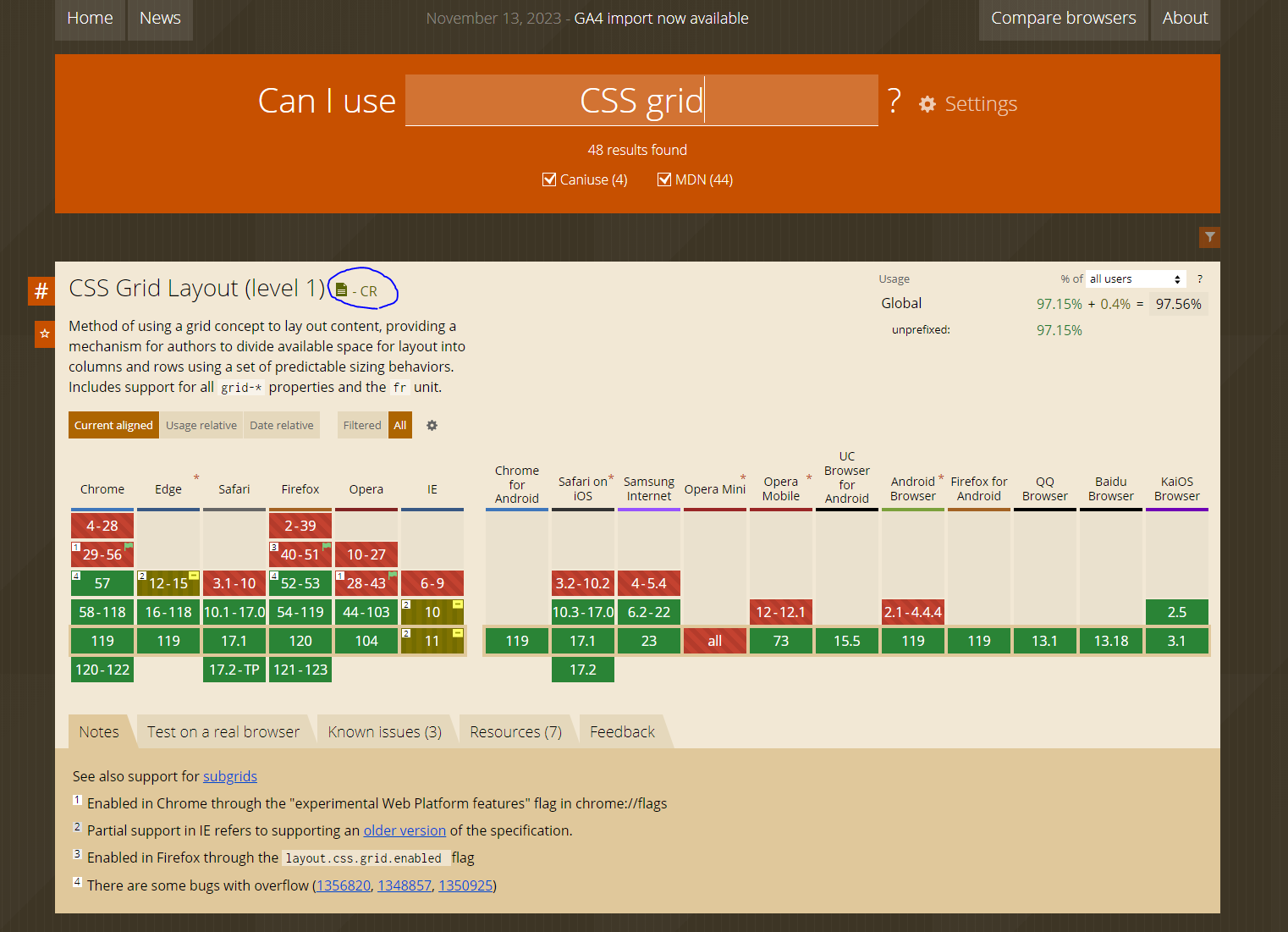1288x932 pixels.
Task: Uncheck the MDN (44) checkbox
Action: coord(664,179)
